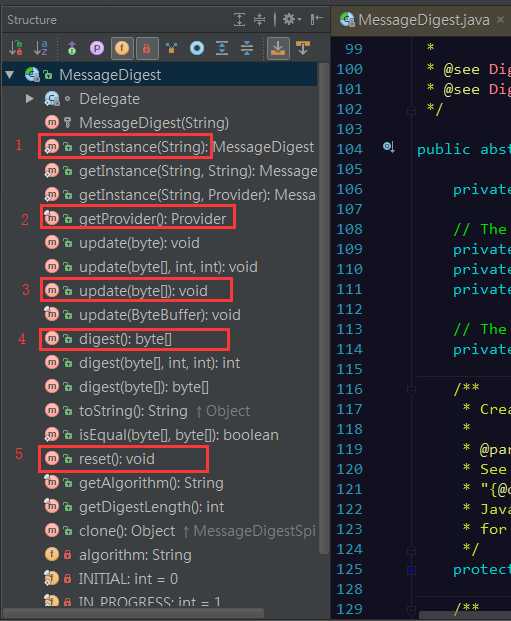Select update(ByteBuffer): void method
Screen dimensions: 511x621
159,315
